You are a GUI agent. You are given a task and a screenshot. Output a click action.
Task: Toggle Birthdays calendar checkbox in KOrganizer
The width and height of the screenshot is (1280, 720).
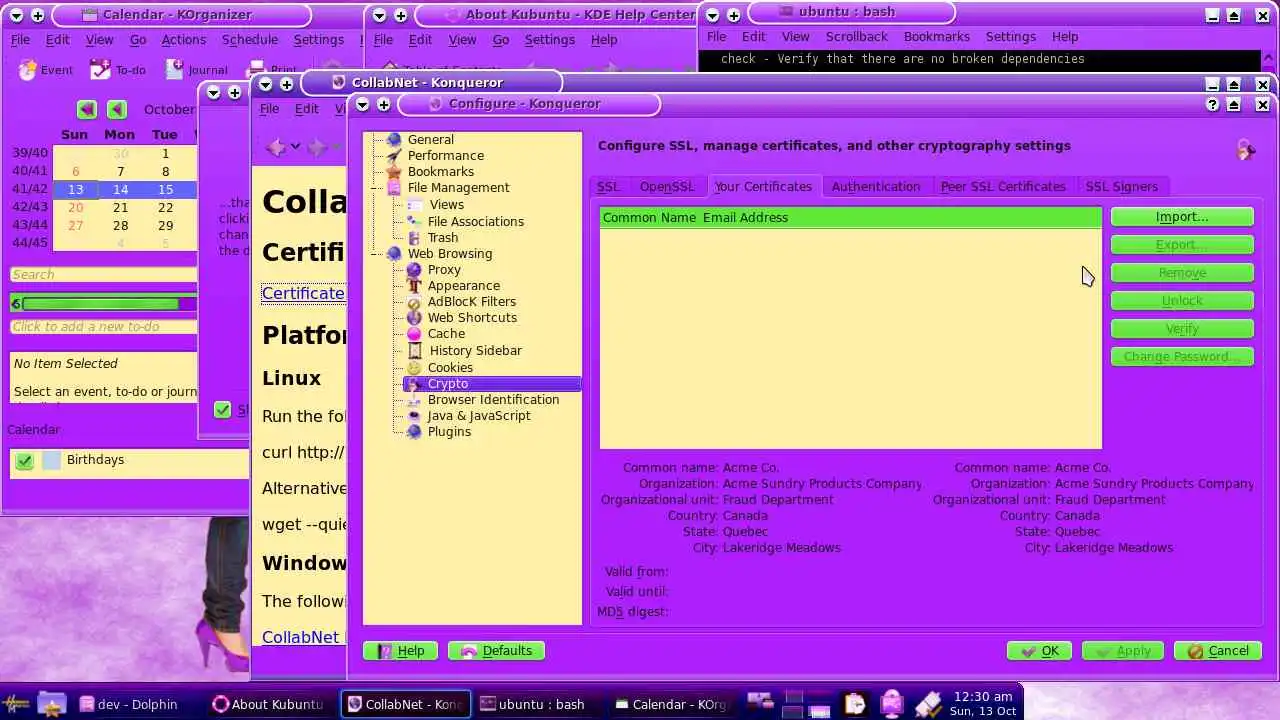coord(25,460)
